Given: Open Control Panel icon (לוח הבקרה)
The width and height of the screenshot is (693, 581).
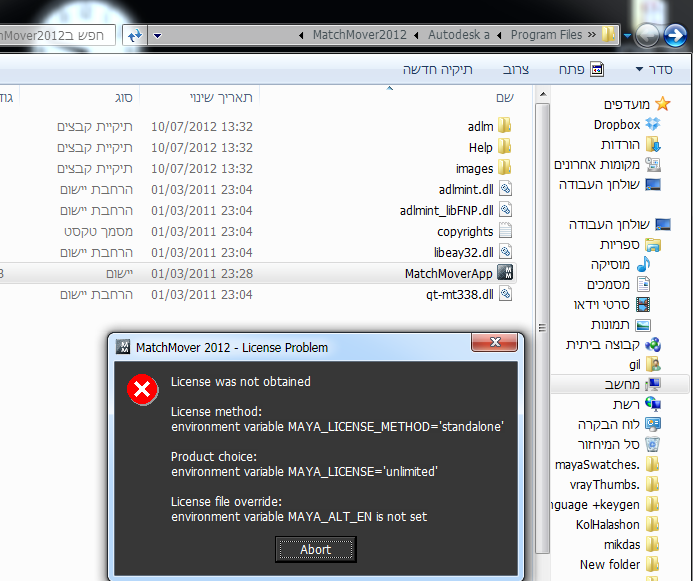Looking at the screenshot, I should point(653,424).
